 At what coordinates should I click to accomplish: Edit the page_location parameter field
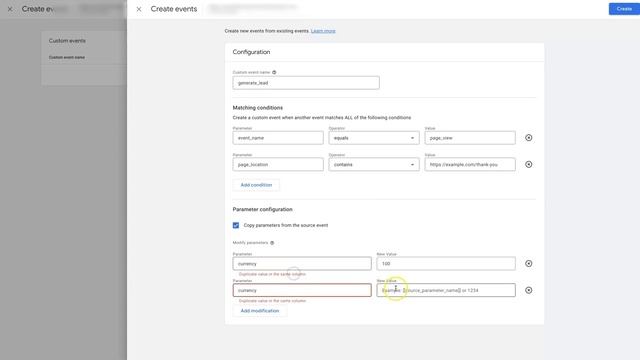point(278,164)
